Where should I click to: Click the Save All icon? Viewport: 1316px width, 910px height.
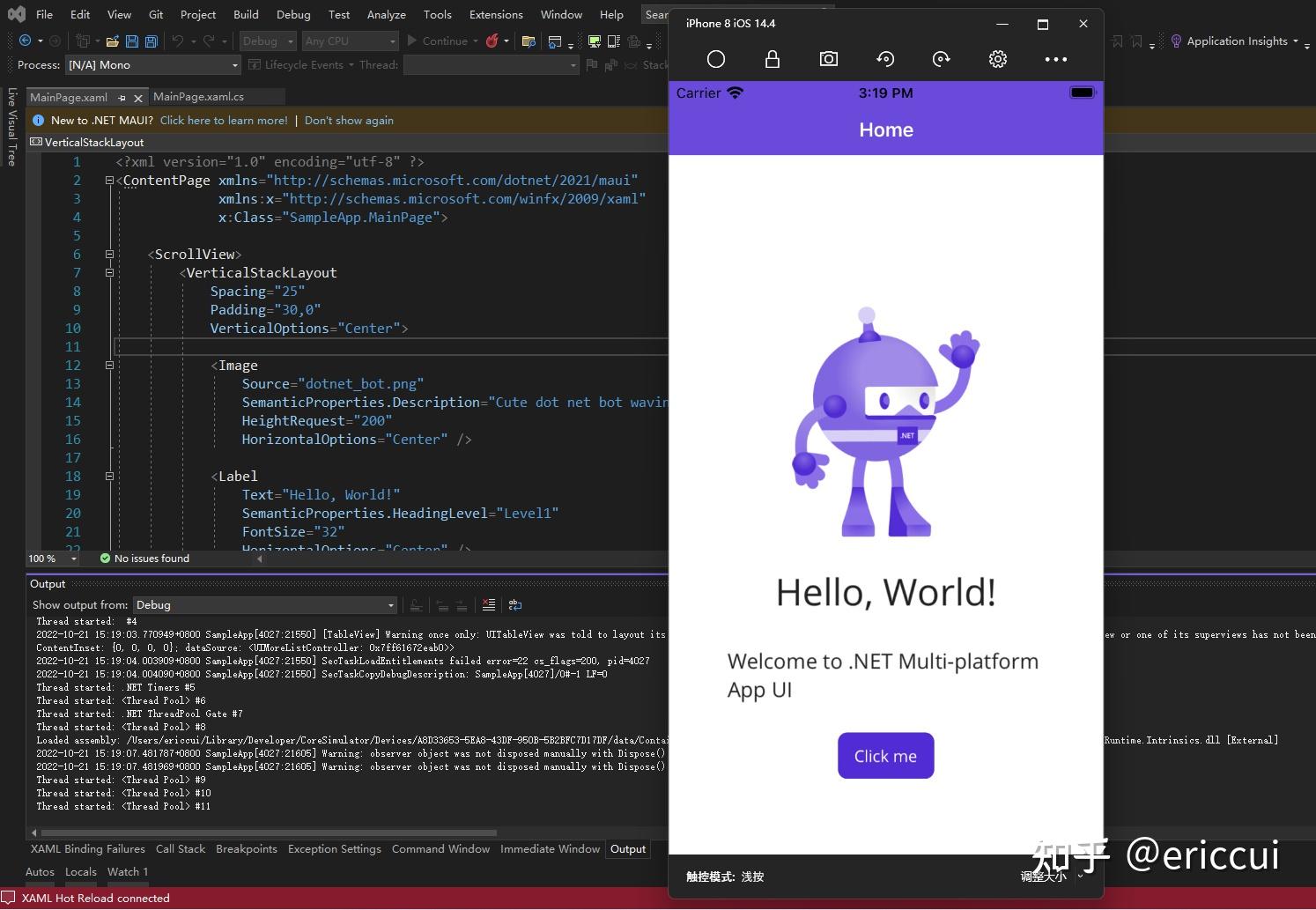151,41
